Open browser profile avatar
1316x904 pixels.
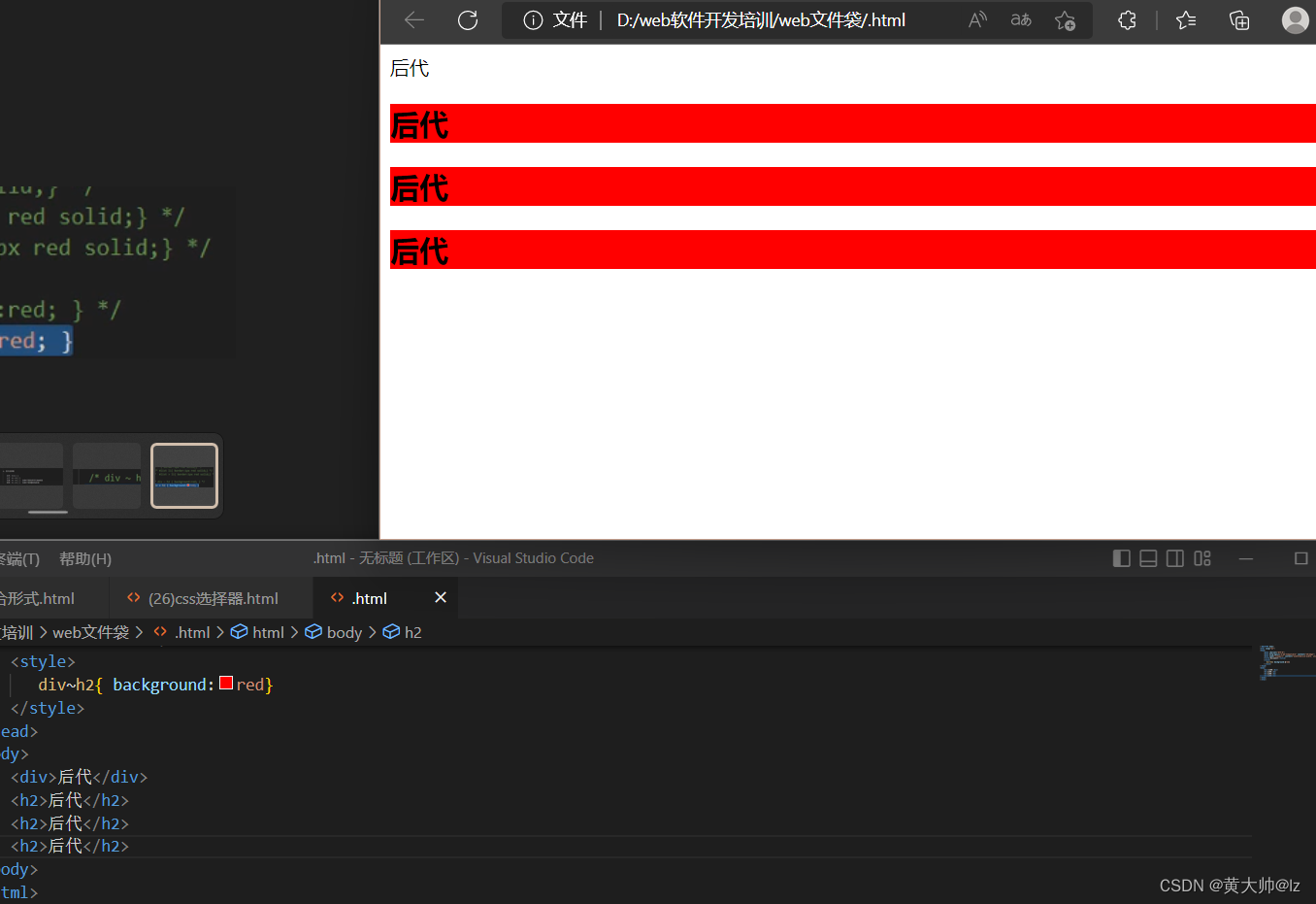click(1295, 20)
